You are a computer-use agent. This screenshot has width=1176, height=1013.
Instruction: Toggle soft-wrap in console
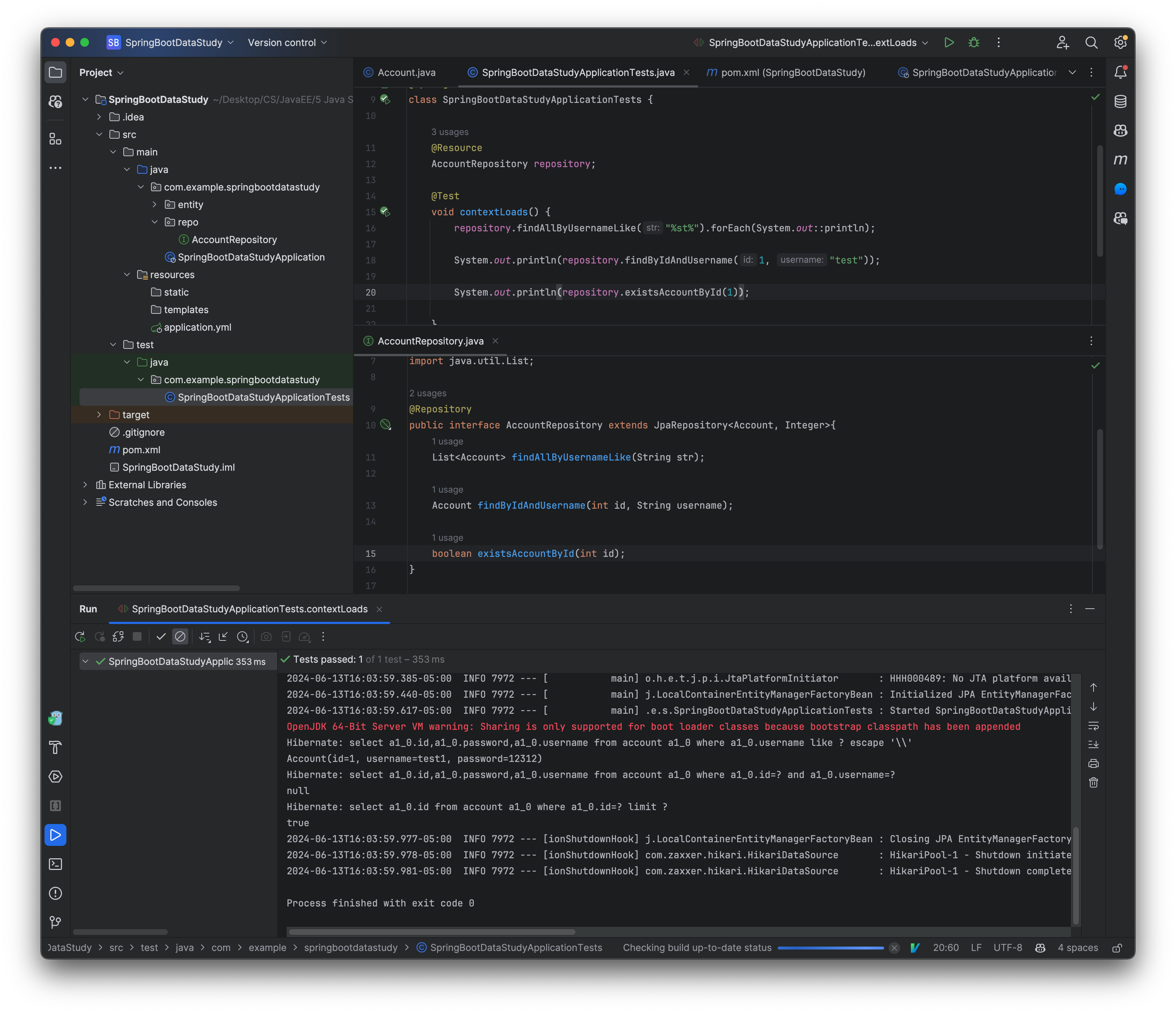pyautogui.click(x=1094, y=726)
